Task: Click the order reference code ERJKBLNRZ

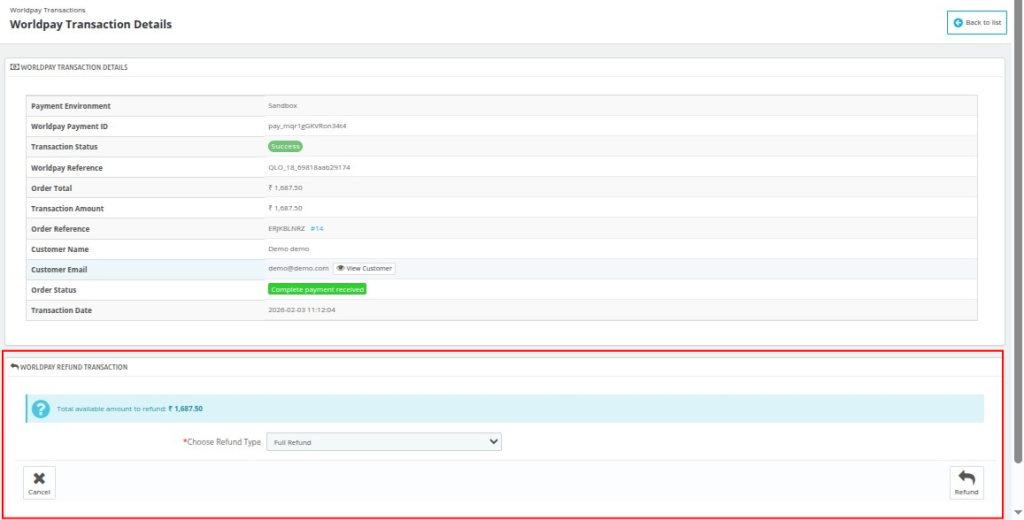Action: 288,228
